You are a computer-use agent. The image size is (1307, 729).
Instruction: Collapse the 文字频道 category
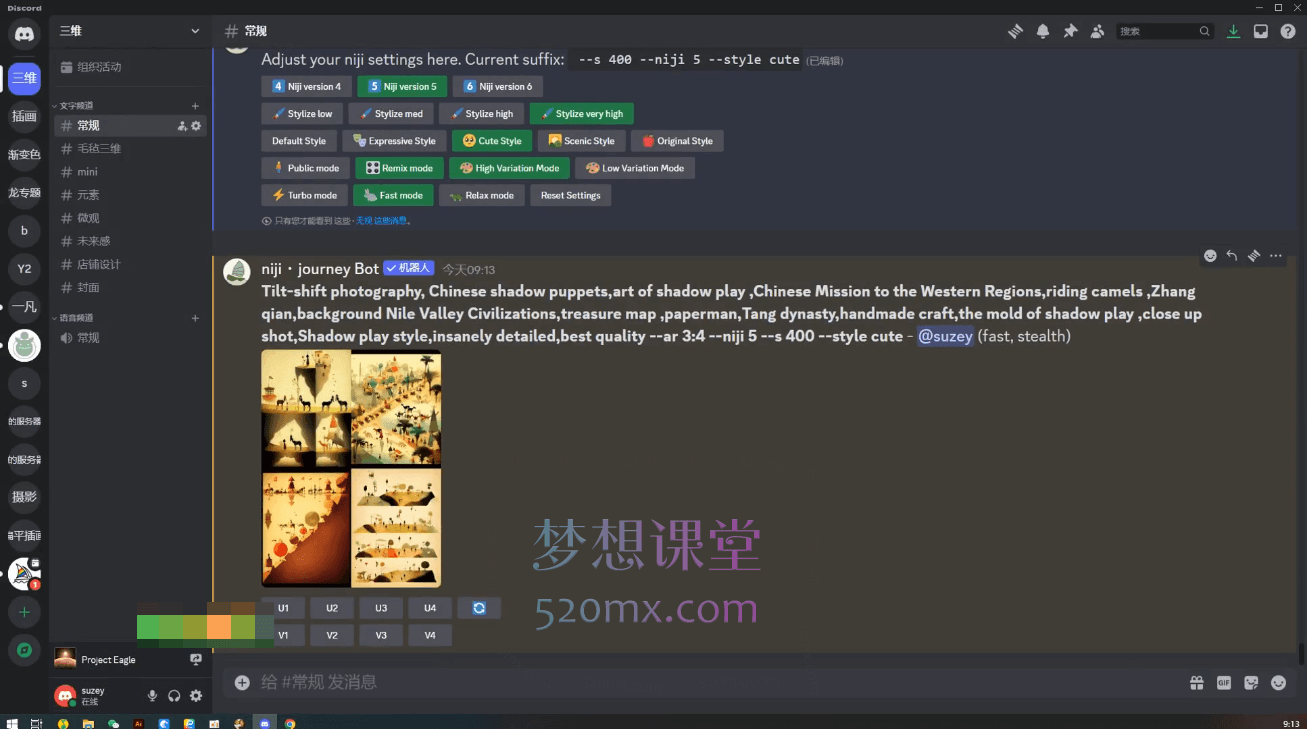[77, 105]
